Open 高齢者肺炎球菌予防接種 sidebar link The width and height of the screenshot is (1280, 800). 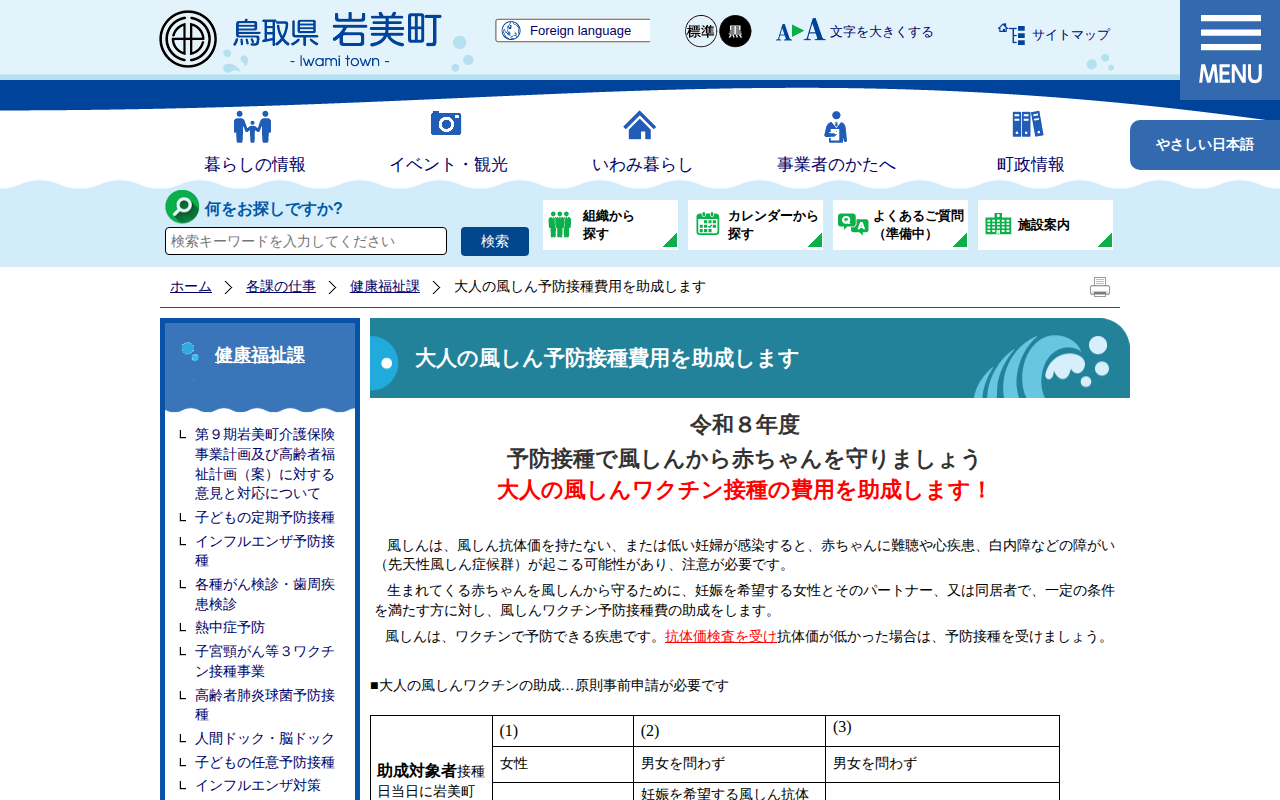[265, 704]
